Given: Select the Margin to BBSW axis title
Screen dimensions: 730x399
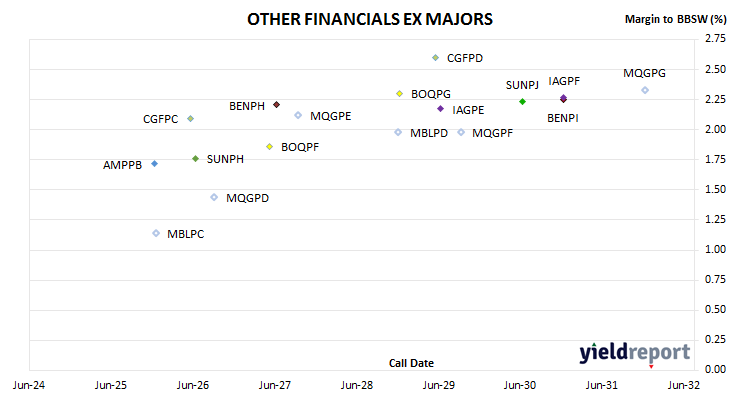Looking at the screenshot, I should (676, 20).
